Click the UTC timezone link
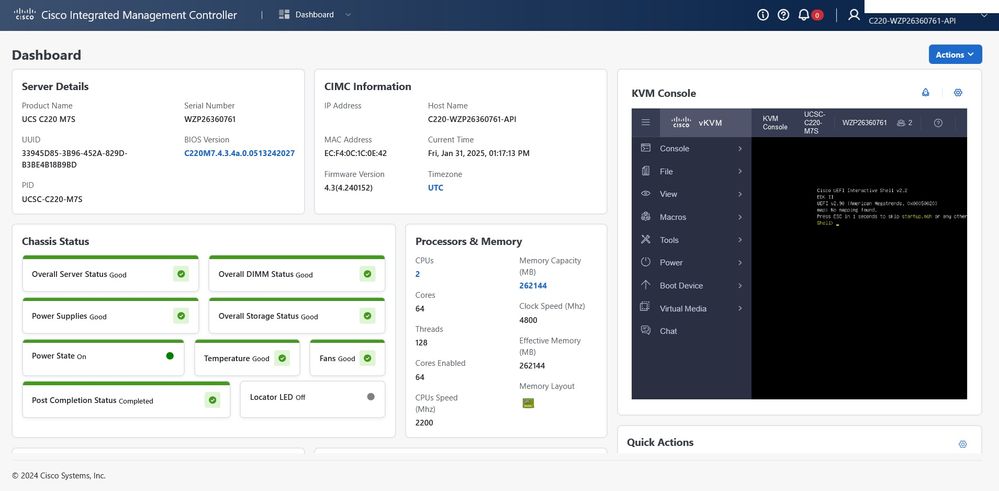 (436, 188)
